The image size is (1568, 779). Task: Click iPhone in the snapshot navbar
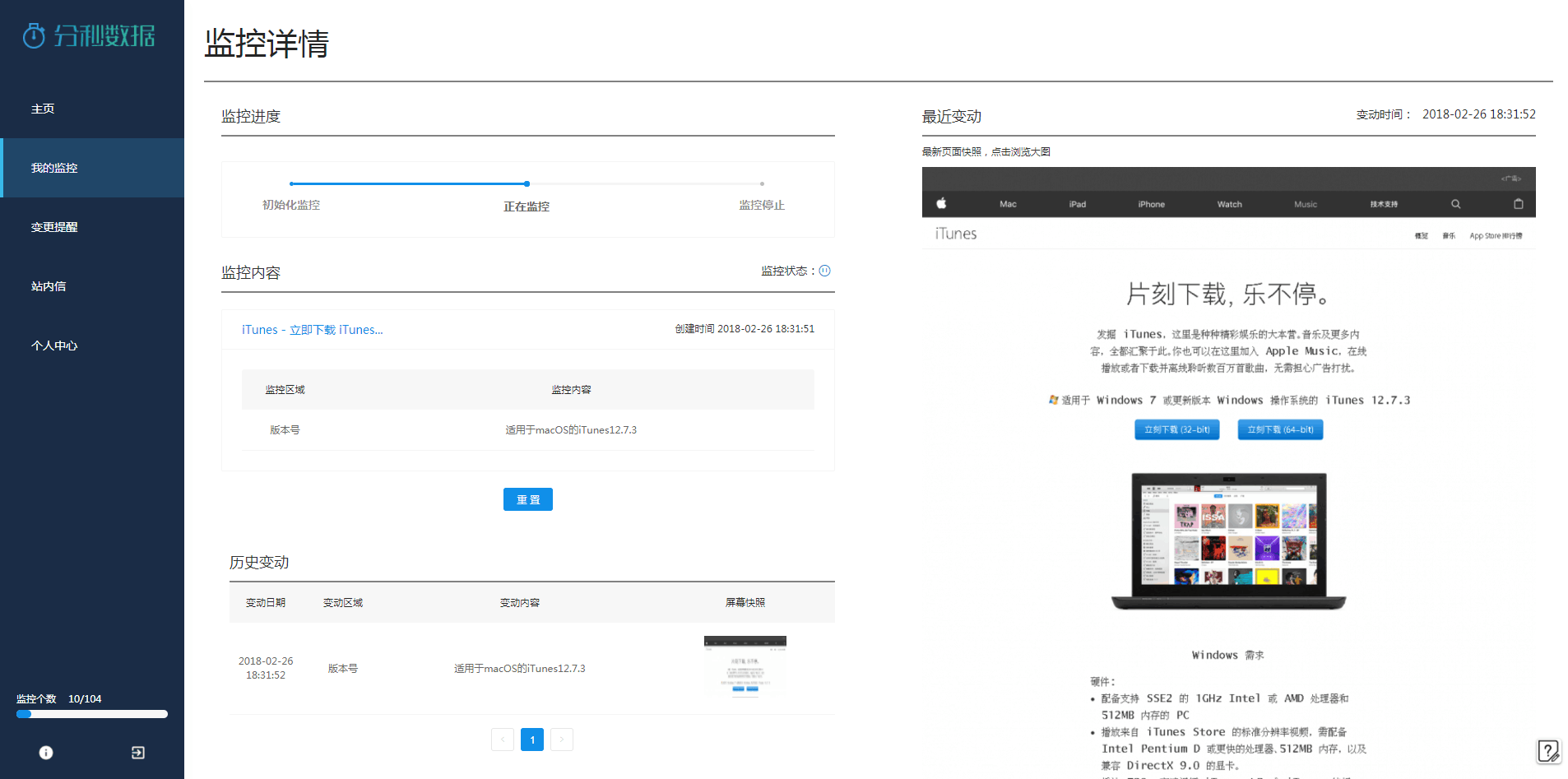click(1152, 204)
